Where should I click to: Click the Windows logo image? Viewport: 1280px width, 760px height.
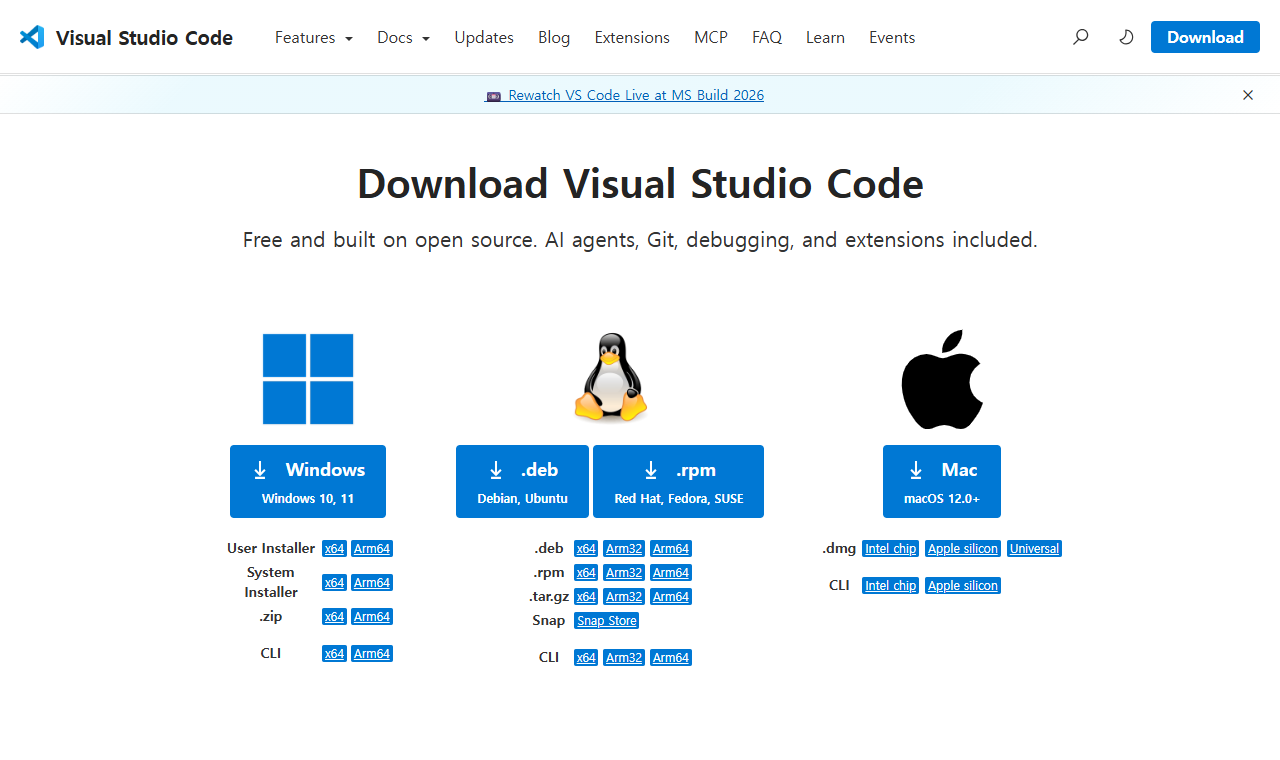point(308,379)
